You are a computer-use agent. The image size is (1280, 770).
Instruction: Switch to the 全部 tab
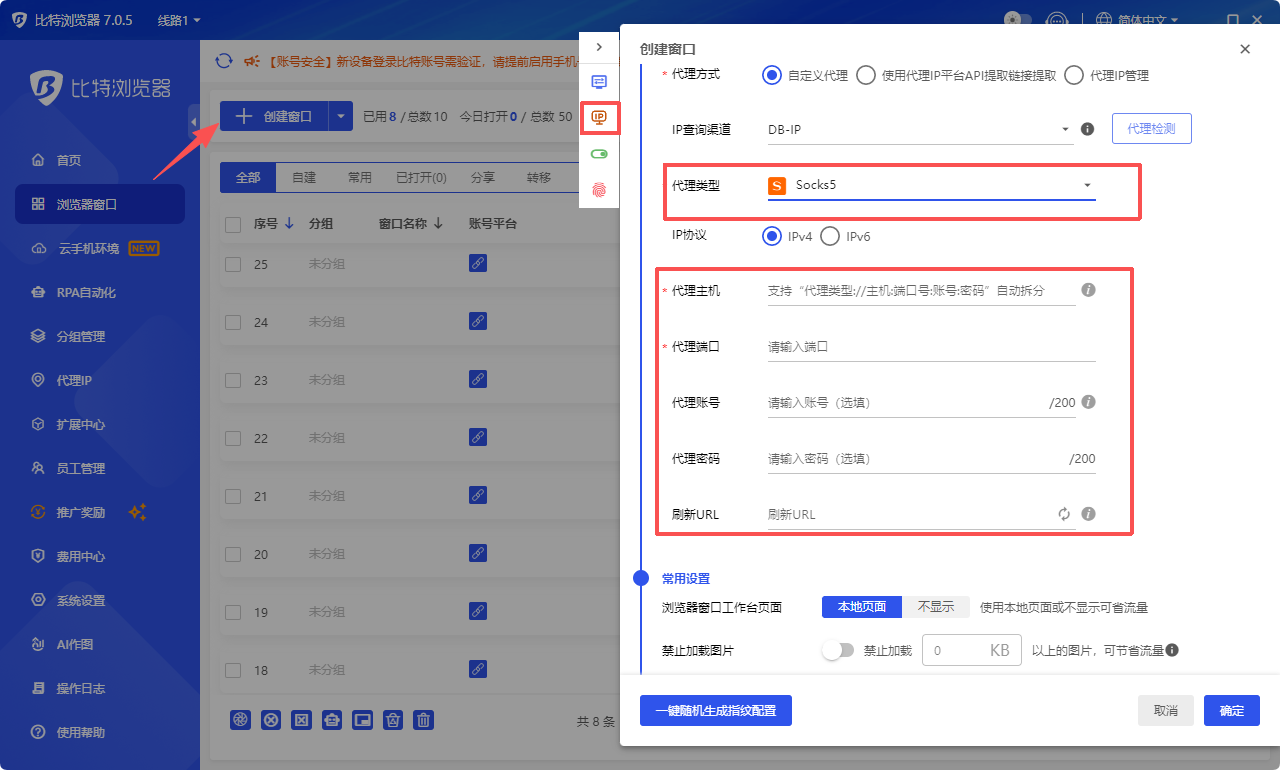pos(248,177)
